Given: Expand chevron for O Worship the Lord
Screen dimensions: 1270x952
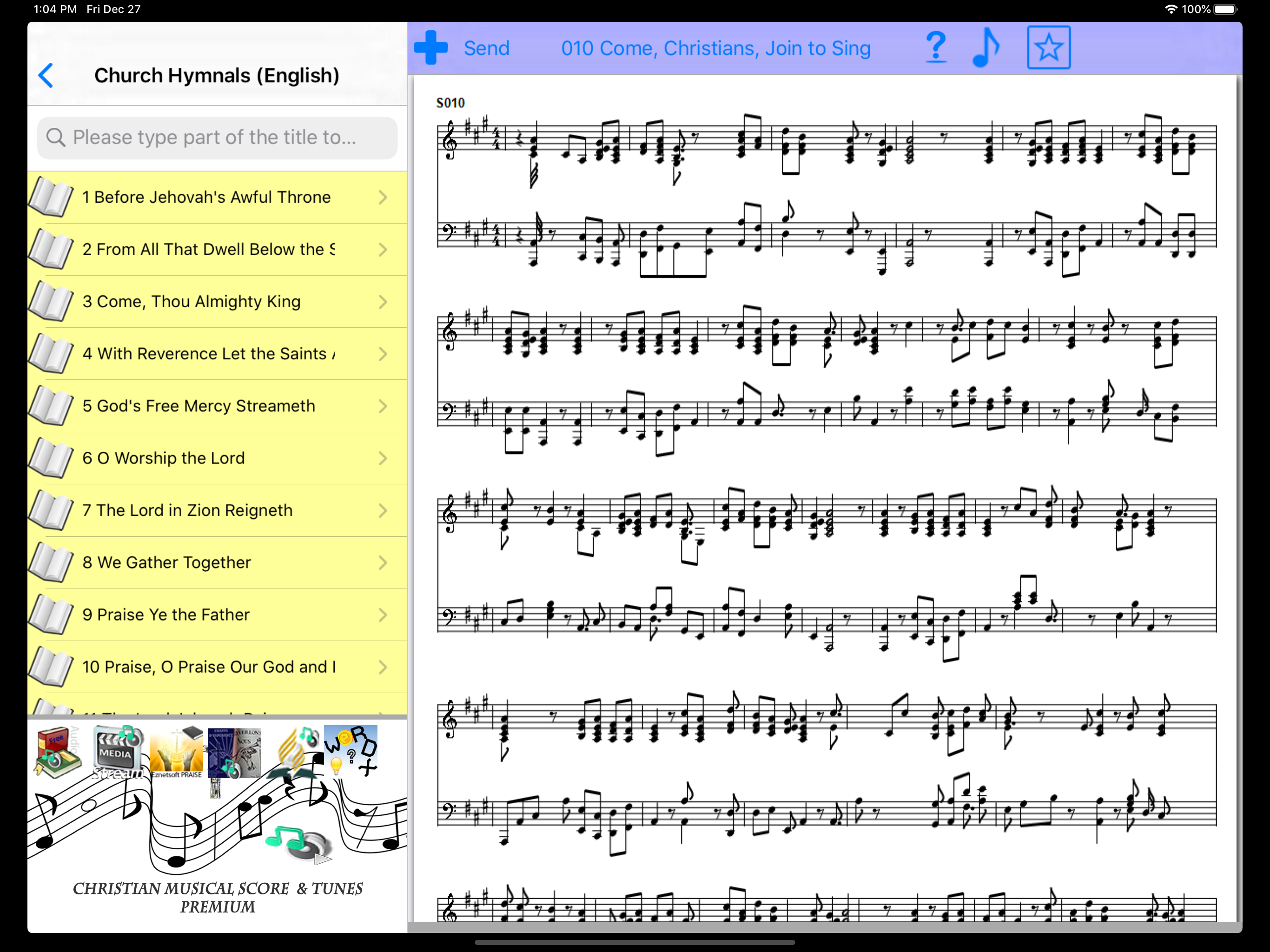Looking at the screenshot, I should pyautogui.click(x=383, y=458).
